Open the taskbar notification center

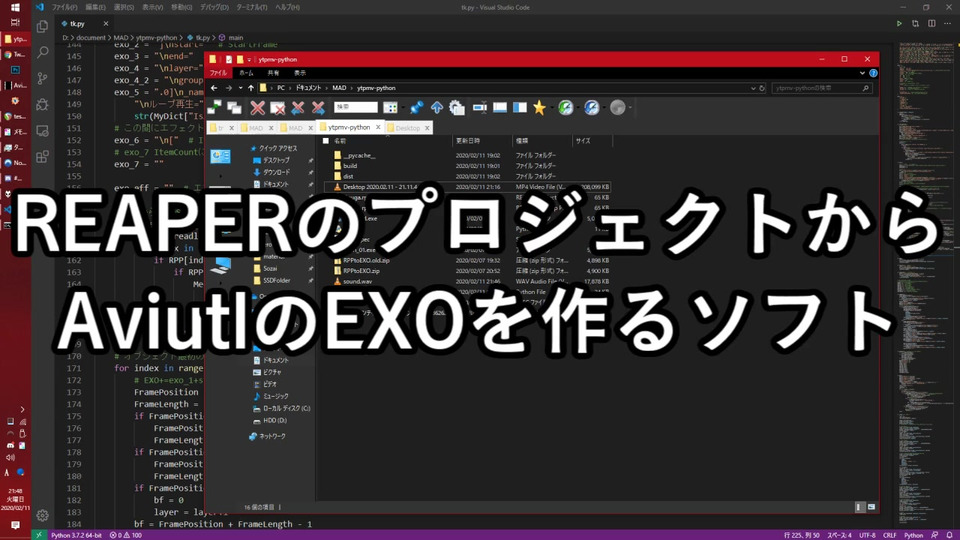click(x=15, y=525)
